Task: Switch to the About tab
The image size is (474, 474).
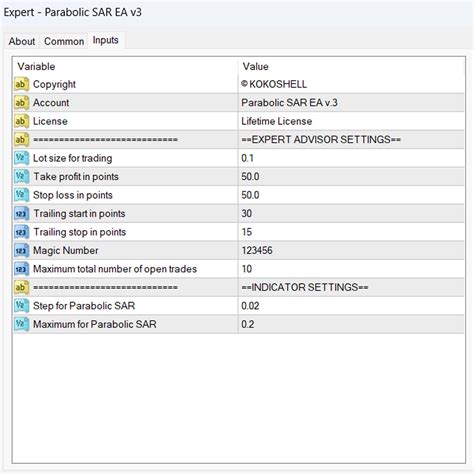Action: 22,41
